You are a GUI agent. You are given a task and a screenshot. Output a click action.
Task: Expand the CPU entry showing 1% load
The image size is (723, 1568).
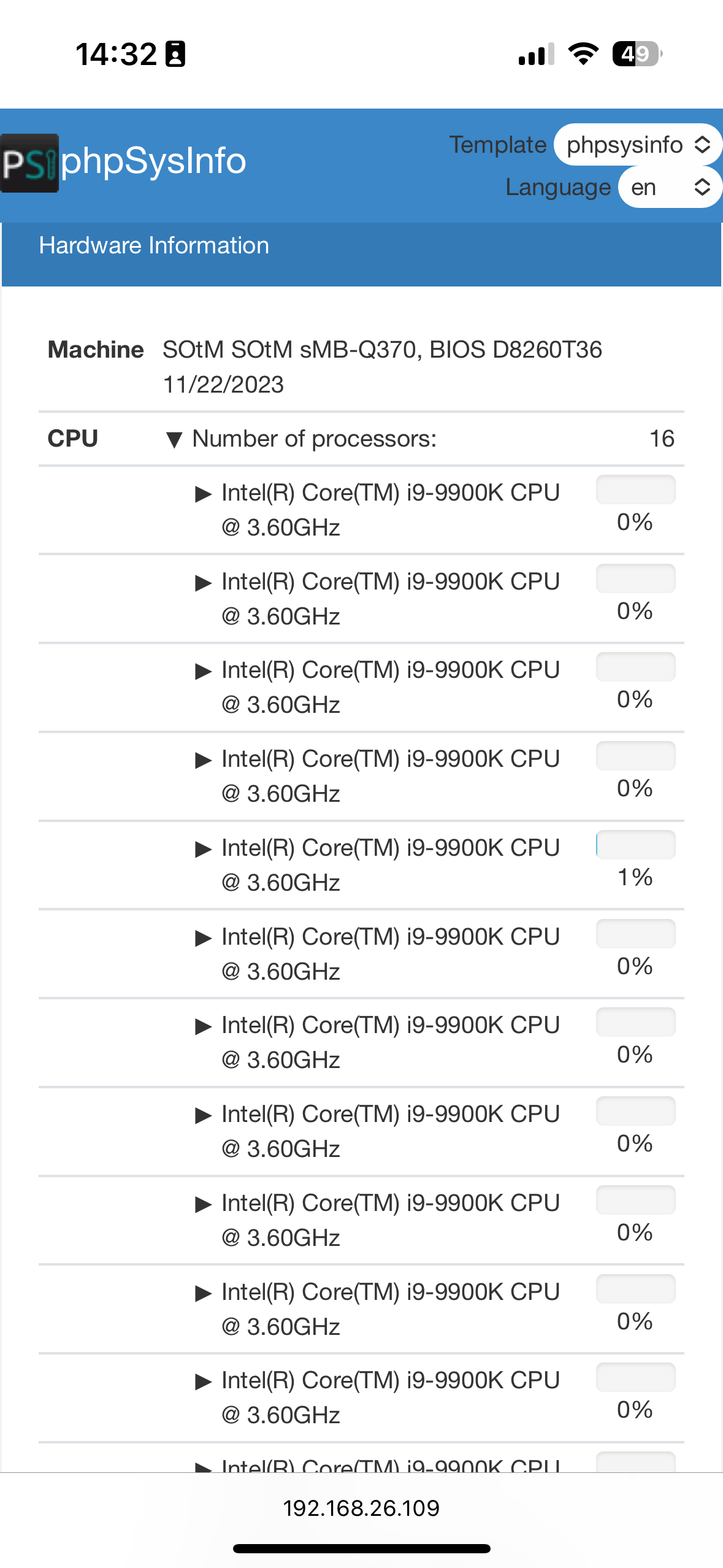tap(203, 849)
